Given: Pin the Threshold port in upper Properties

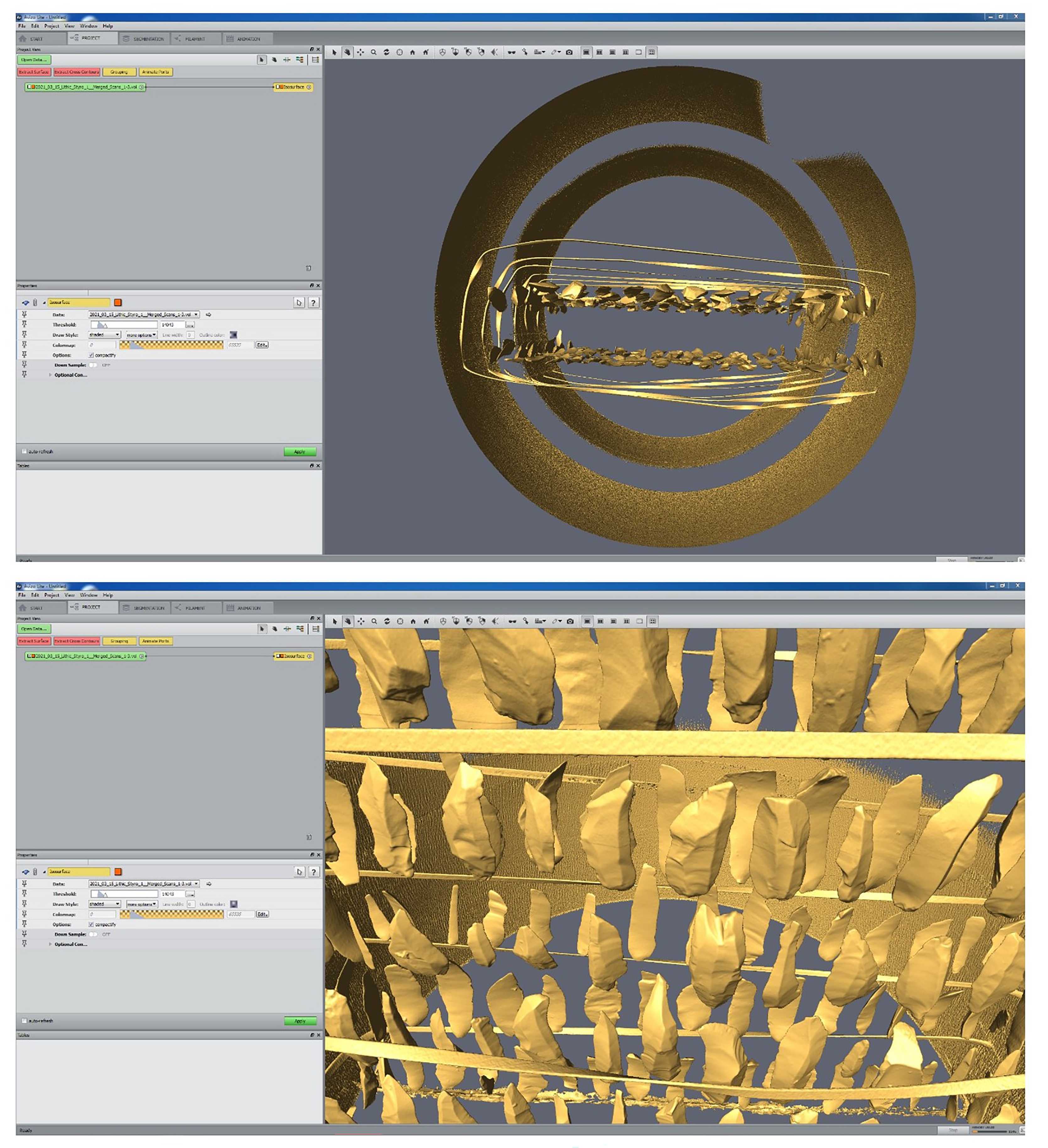Looking at the screenshot, I should 24,325.
